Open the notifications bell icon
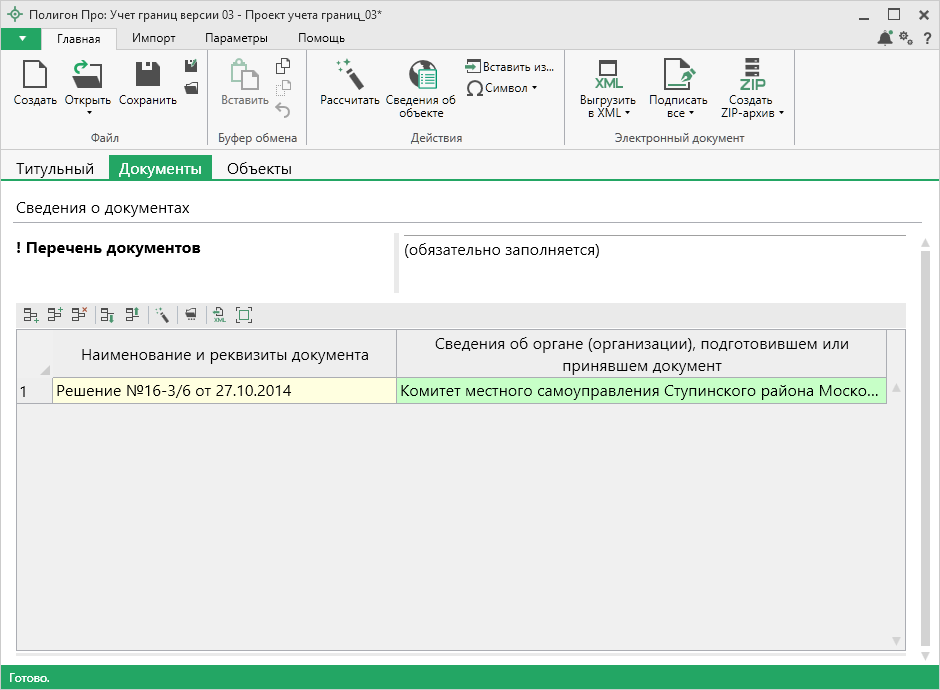Screen dimensions: 940x690 tap(885, 38)
